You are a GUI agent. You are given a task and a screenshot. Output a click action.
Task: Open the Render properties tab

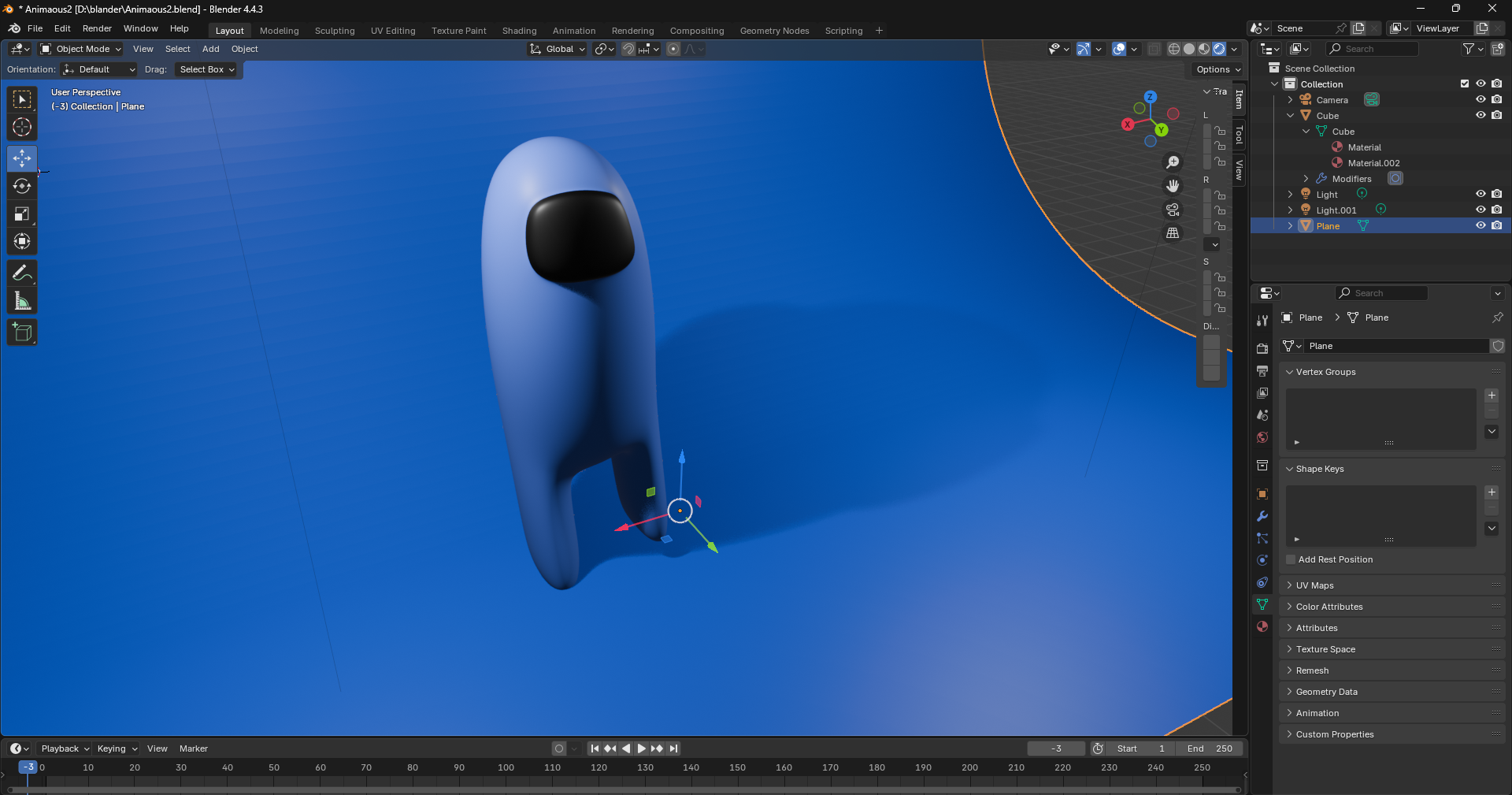[1262, 349]
